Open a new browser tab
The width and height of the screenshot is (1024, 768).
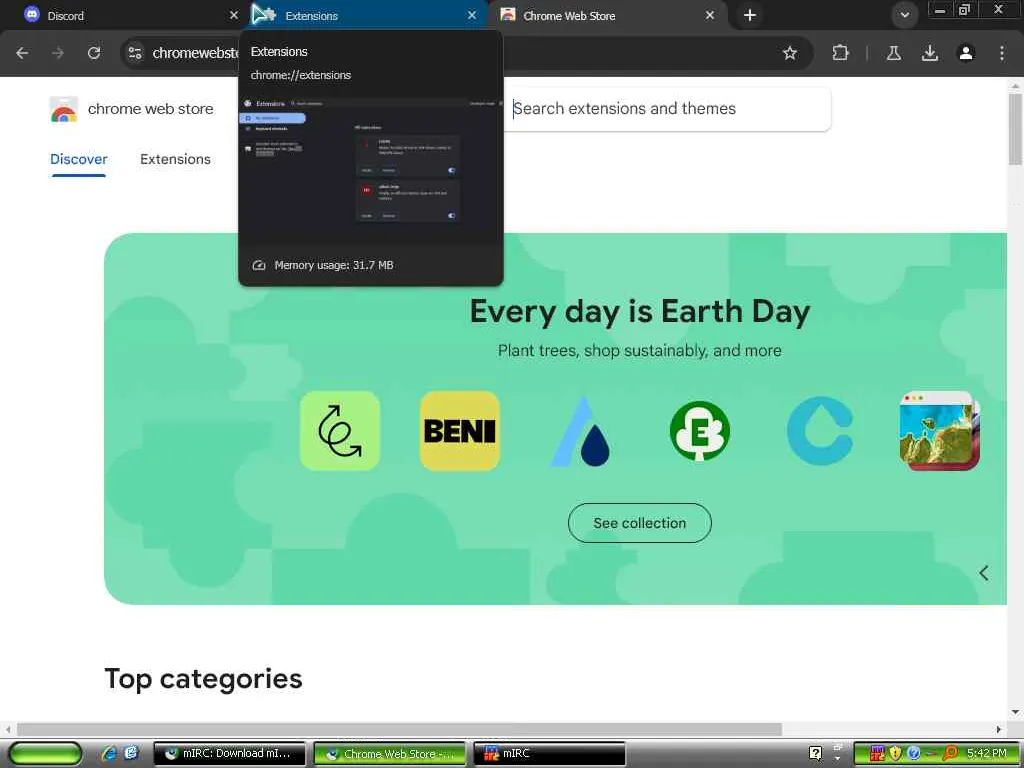point(750,15)
